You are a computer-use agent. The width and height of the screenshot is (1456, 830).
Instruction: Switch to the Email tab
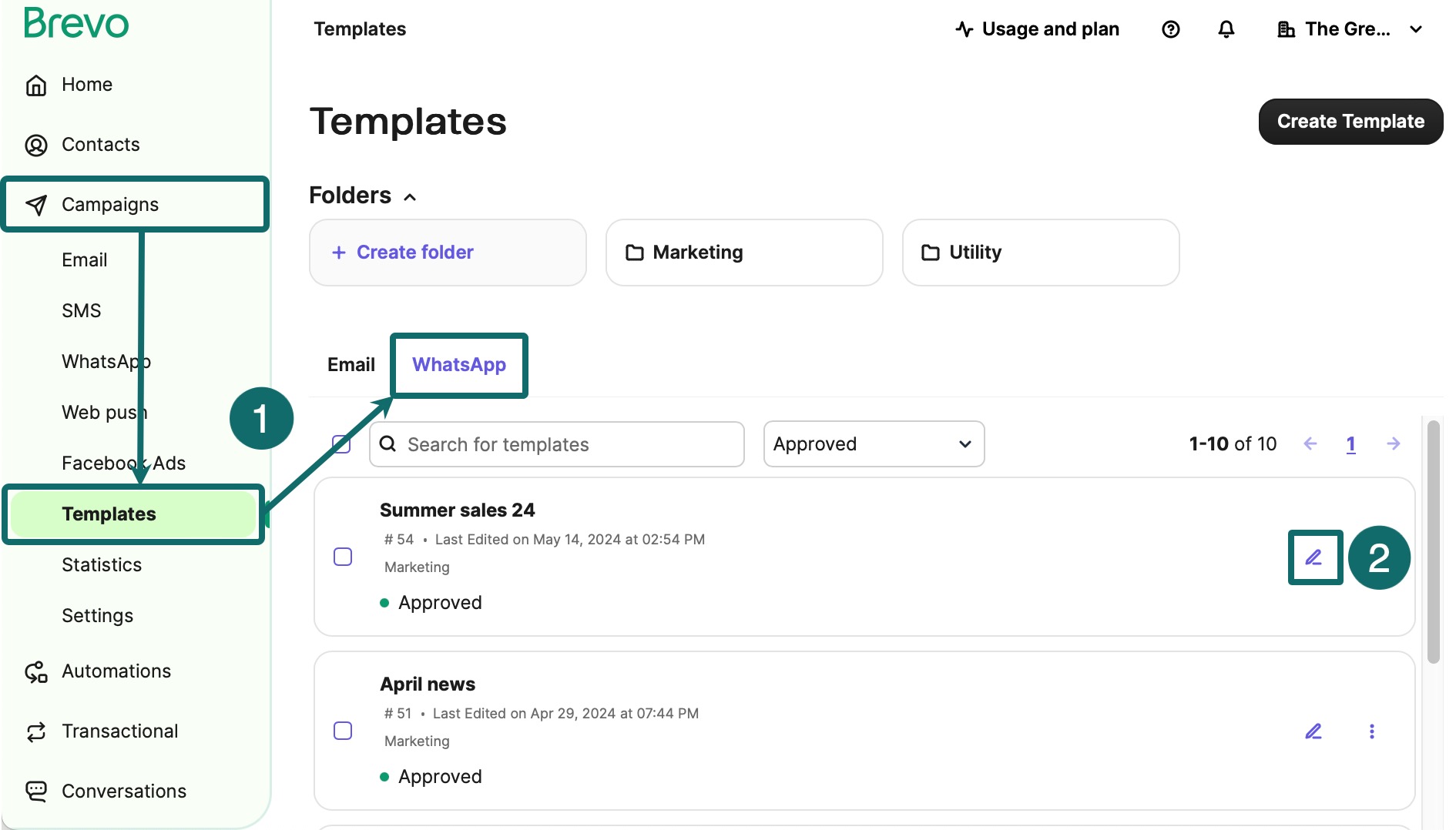(x=351, y=364)
